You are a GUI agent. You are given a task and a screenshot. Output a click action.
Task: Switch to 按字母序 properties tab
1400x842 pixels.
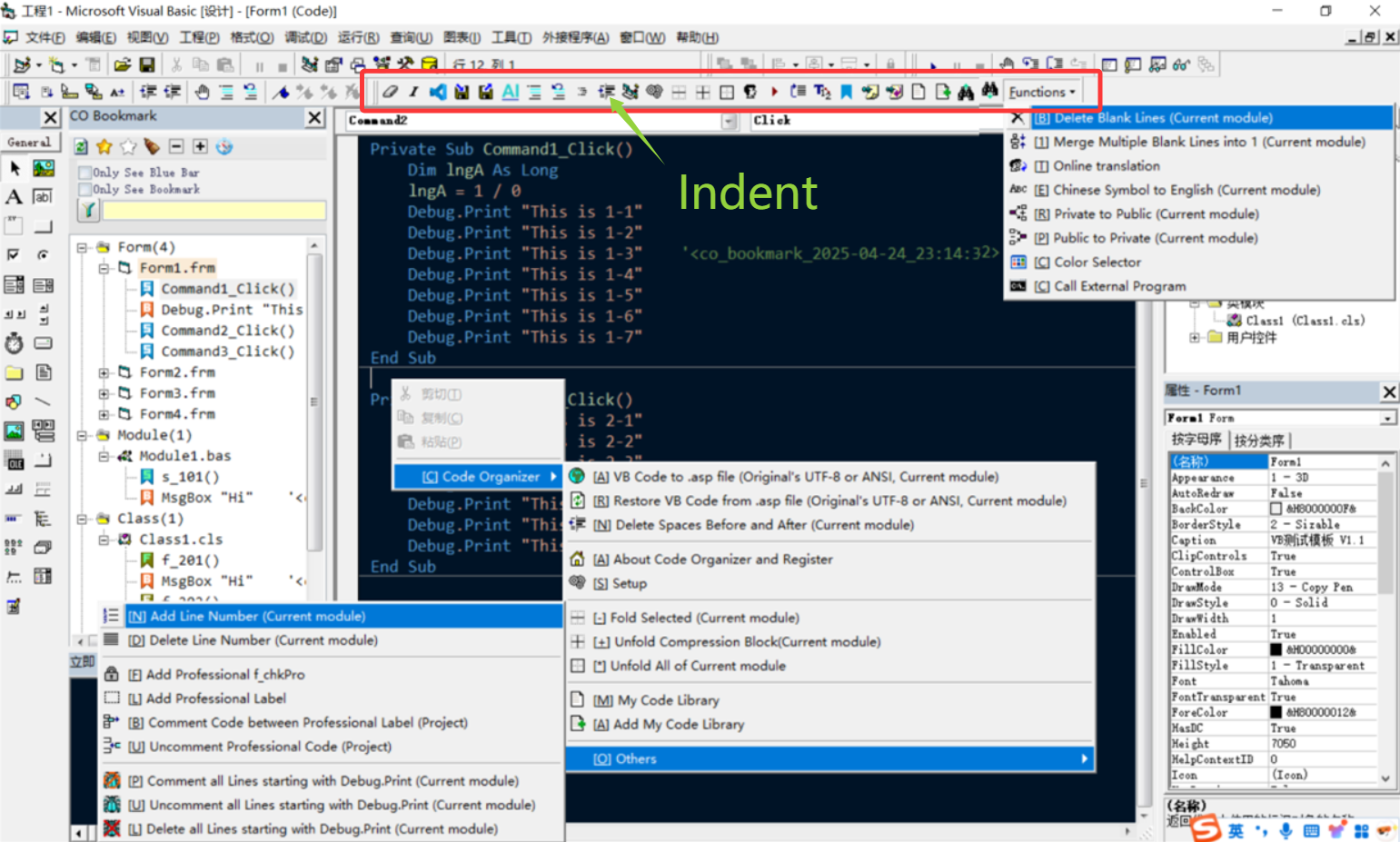tap(1196, 440)
